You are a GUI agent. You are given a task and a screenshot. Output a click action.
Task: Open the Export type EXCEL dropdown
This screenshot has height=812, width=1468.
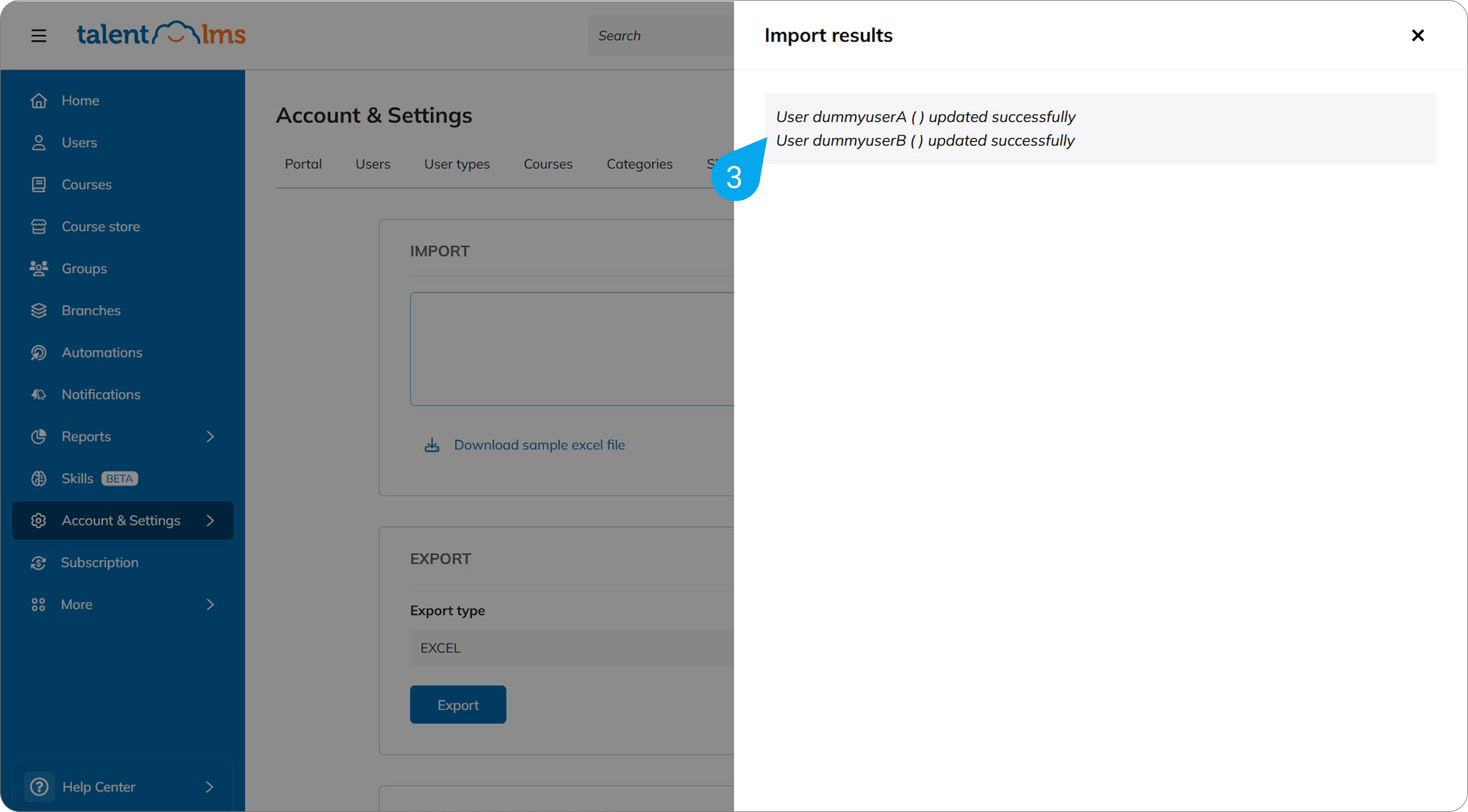[571, 648]
